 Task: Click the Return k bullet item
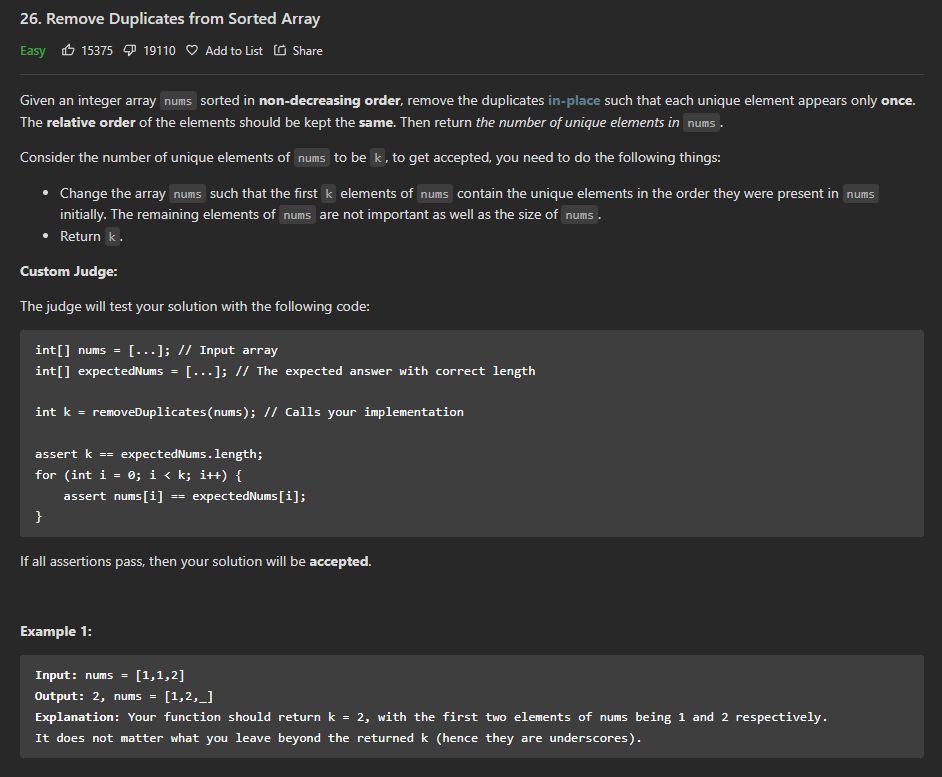coord(91,236)
